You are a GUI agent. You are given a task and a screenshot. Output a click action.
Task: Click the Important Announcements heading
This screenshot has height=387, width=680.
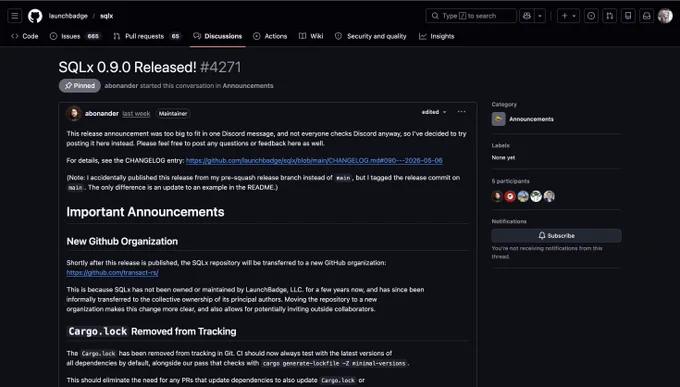(145, 212)
